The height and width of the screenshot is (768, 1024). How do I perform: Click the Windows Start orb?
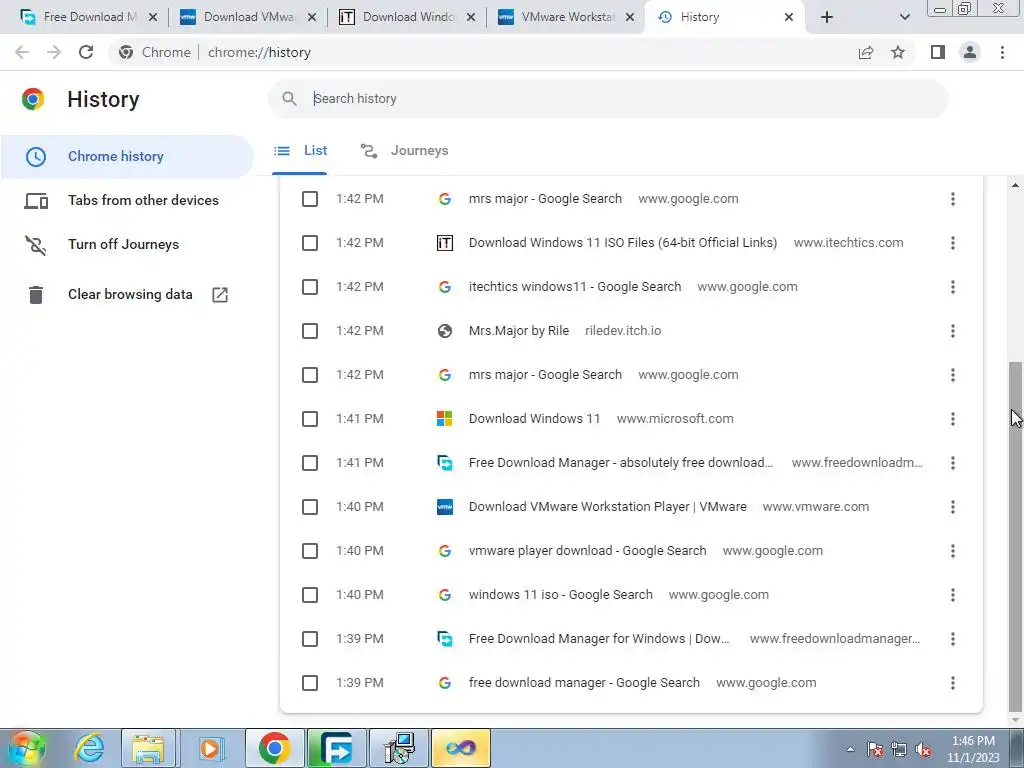point(26,748)
